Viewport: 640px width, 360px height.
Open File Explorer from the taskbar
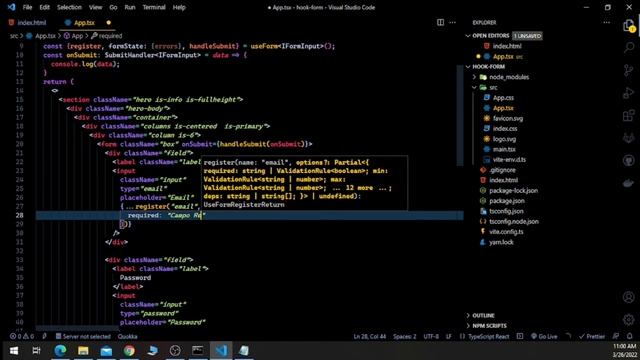click(x=83, y=351)
